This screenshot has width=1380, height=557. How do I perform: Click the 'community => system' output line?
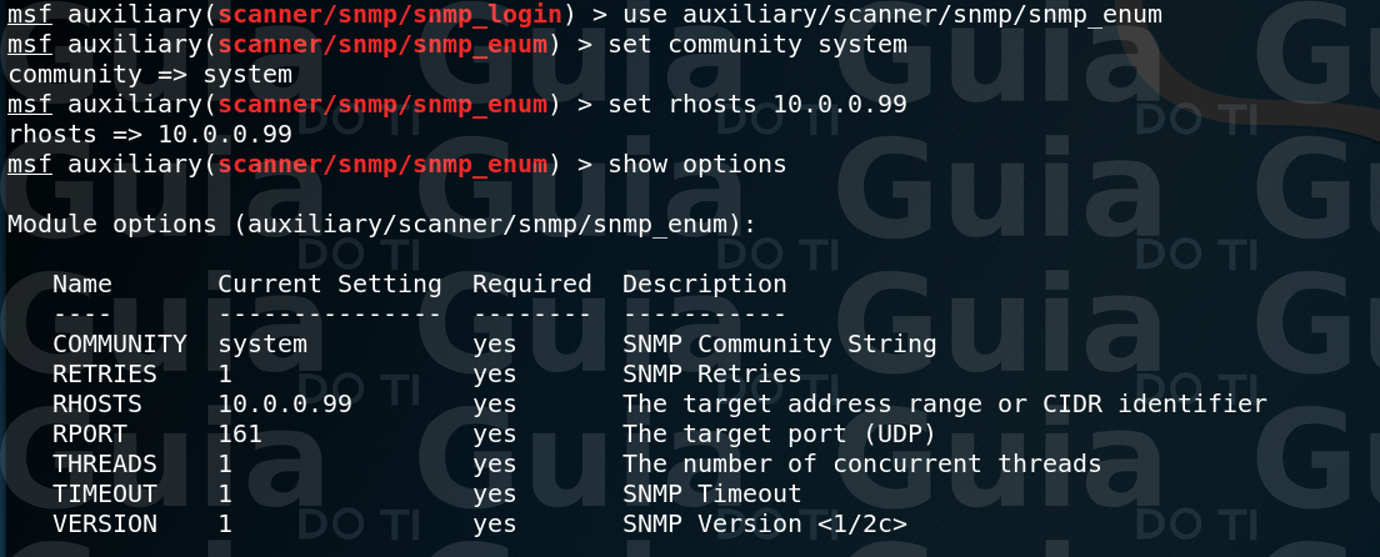pyautogui.click(x=150, y=75)
